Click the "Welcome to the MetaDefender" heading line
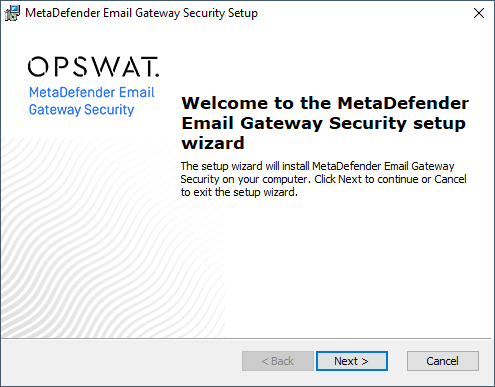495x387 pixels. tap(325, 103)
